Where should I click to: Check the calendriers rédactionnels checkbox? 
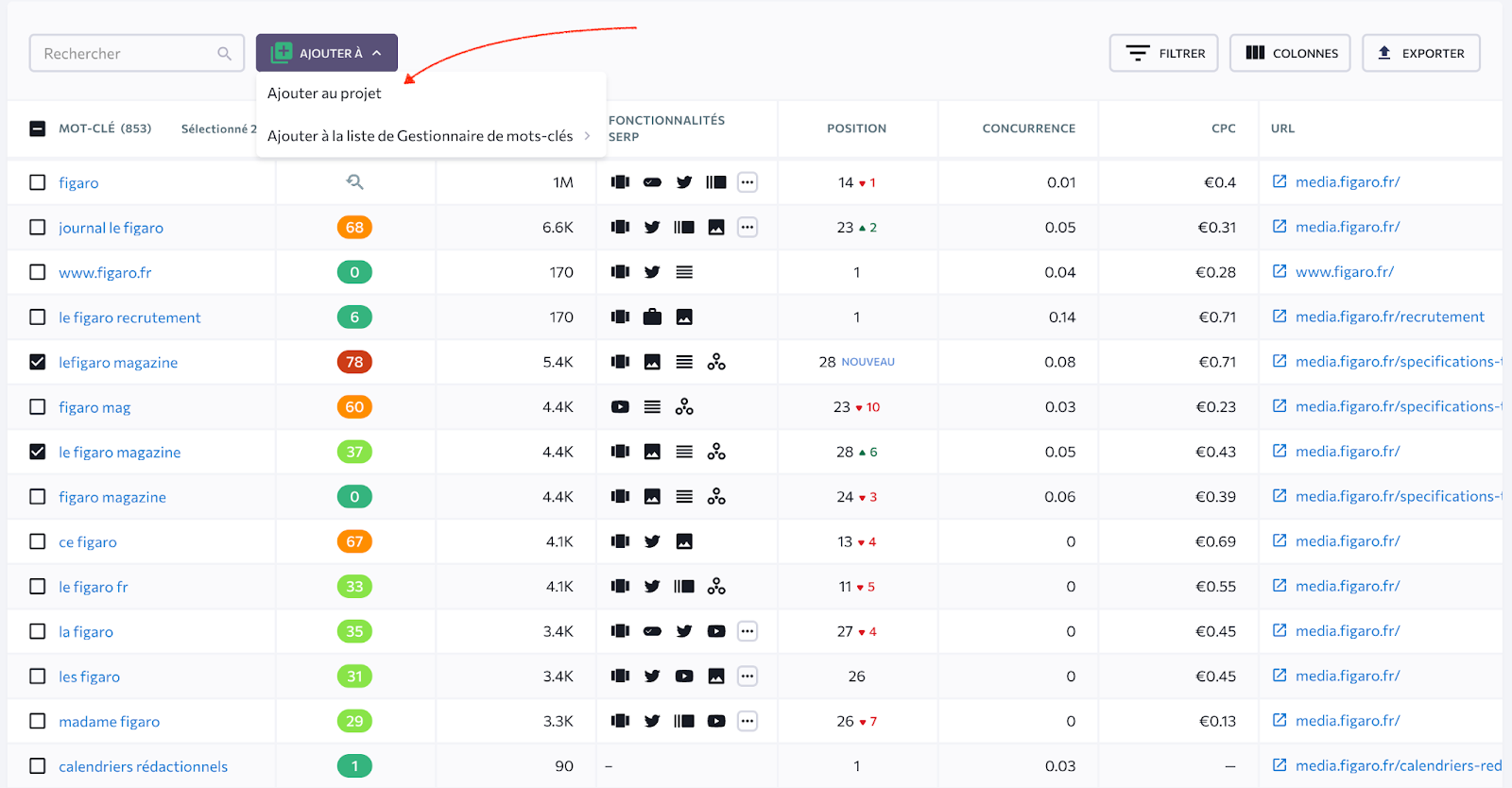pos(38,765)
